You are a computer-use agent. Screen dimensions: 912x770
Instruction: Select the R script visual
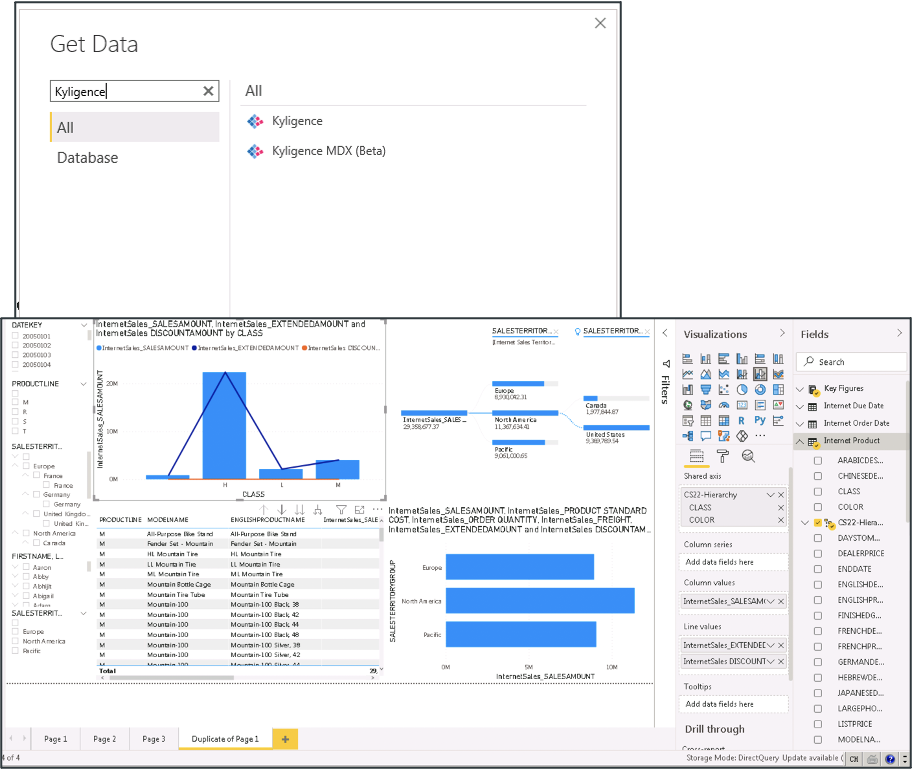click(742, 420)
